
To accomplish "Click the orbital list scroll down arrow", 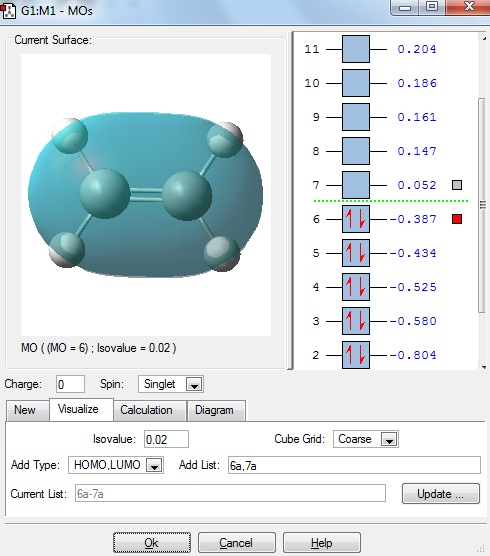I will click(484, 367).
